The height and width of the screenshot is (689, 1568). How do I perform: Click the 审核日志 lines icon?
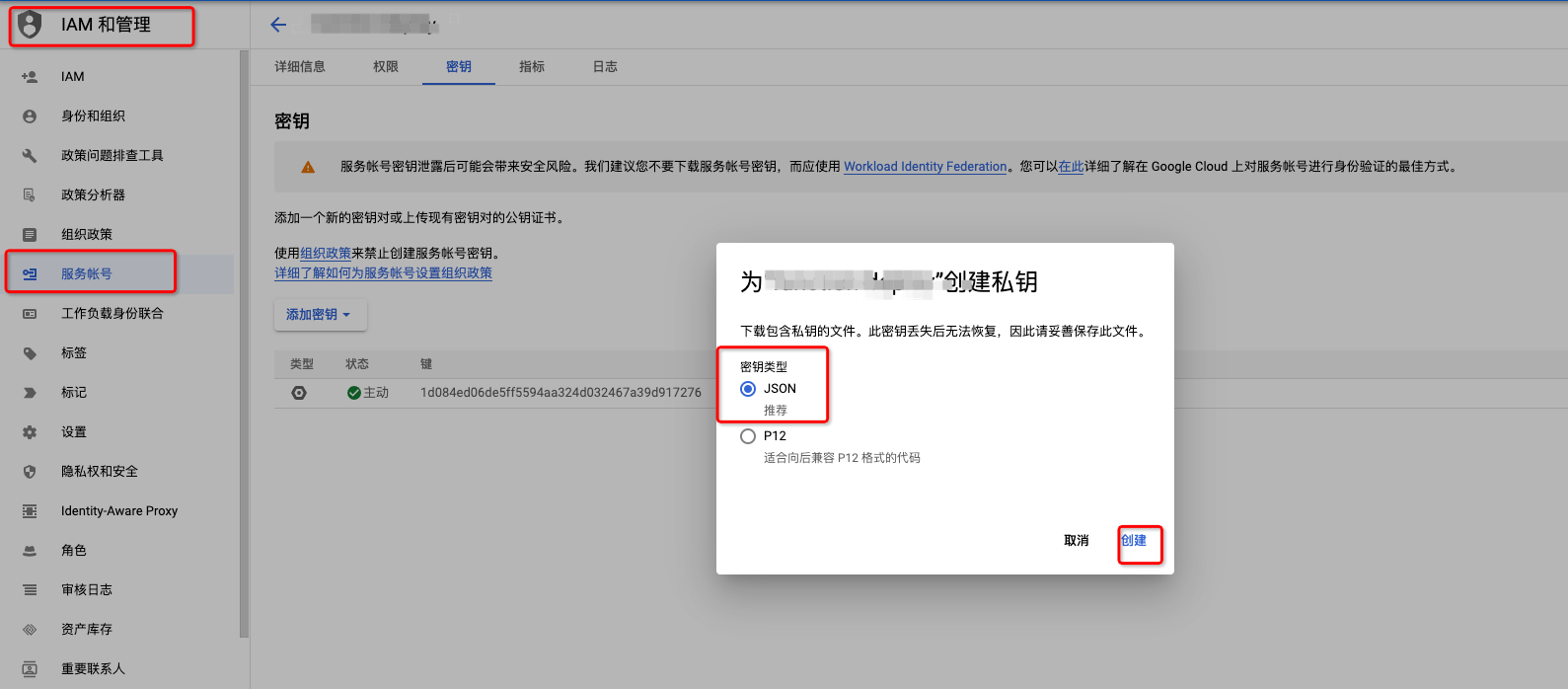click(30, 589)
